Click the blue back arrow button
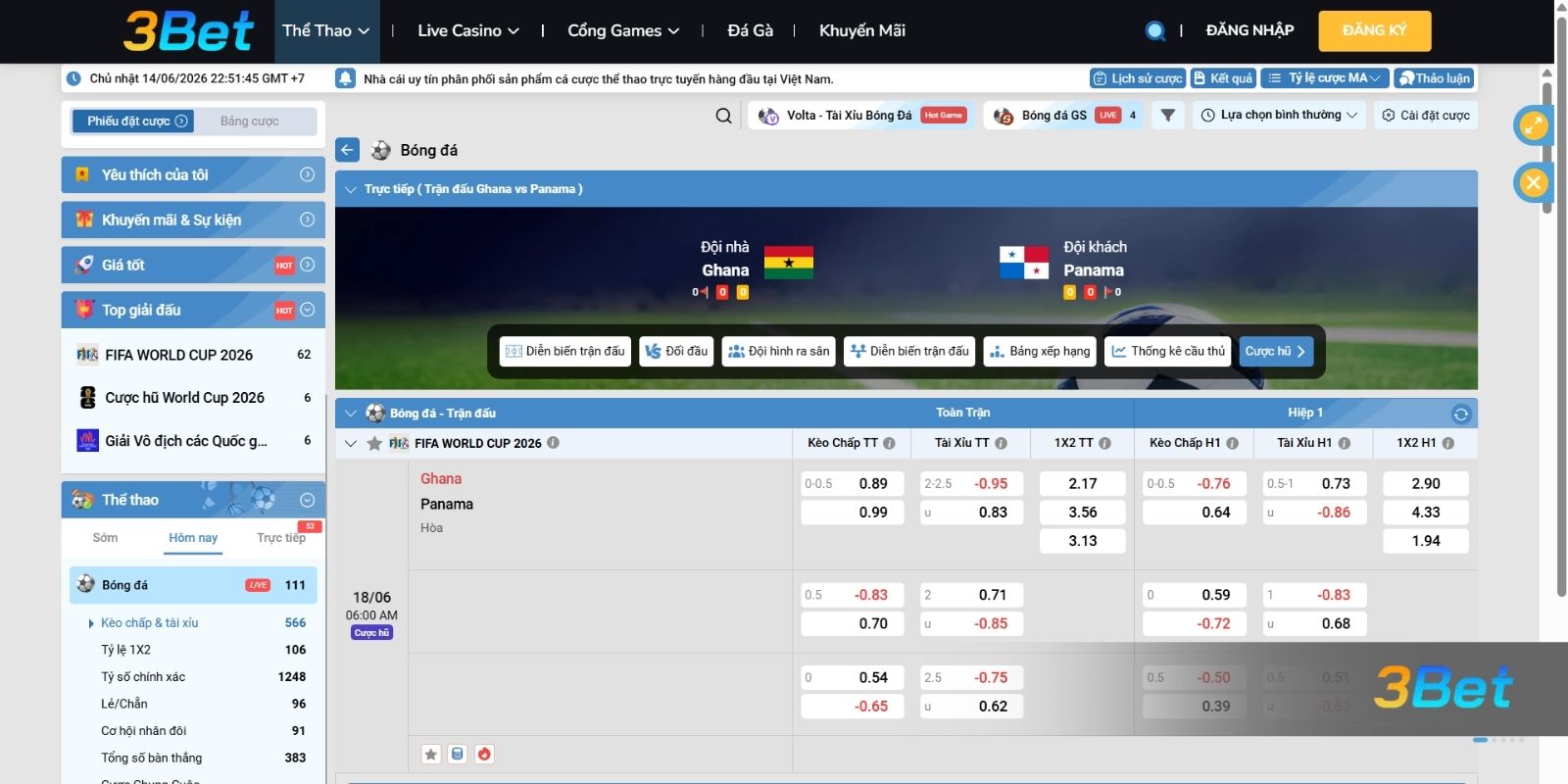The height and width of the screenshot is (784, 1568). point(348,150)
